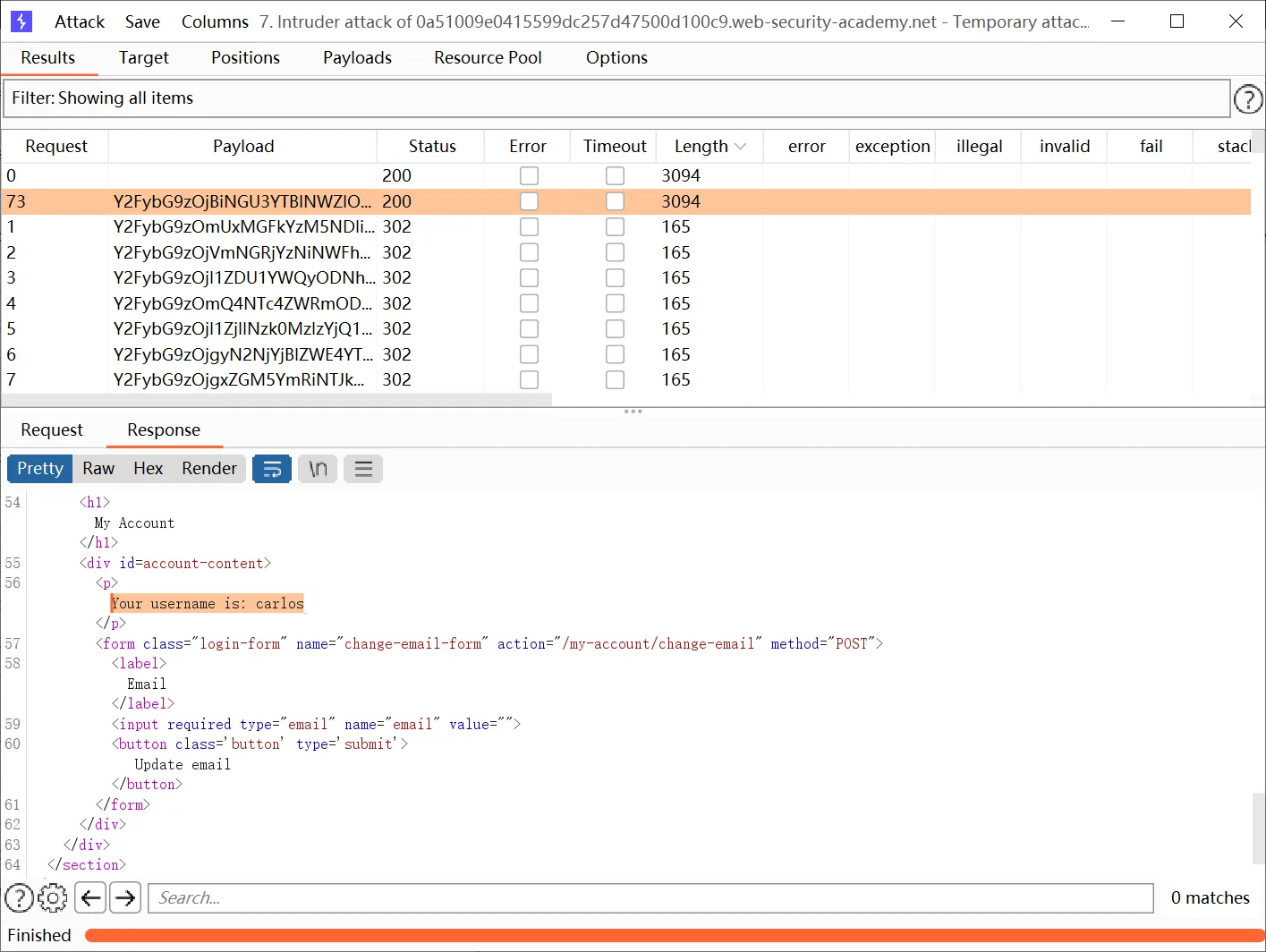The width and height of the screenshot is (1266, 952).
Task: Toggle Error checkbox for request 0
Action: 529,176
